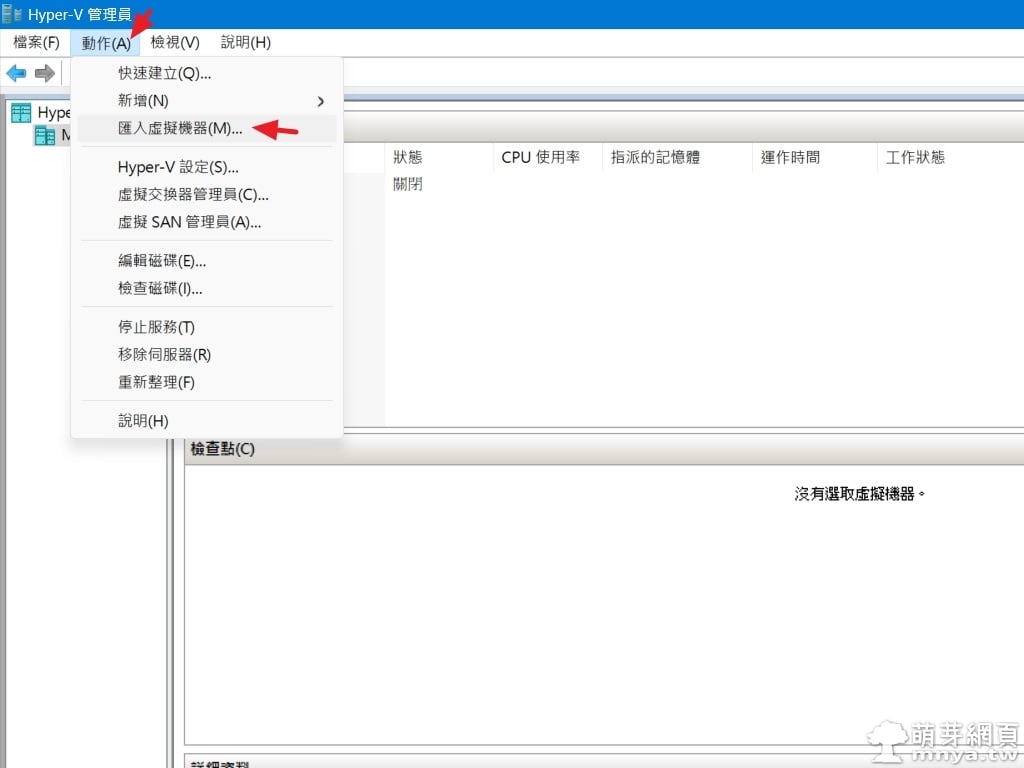Image resolution: width=1024 pixels, height=768 pixels.
Task: Open 虛擬交換器管理員(C)... entry
Action: pyautogui.click(x=193, y=195)
